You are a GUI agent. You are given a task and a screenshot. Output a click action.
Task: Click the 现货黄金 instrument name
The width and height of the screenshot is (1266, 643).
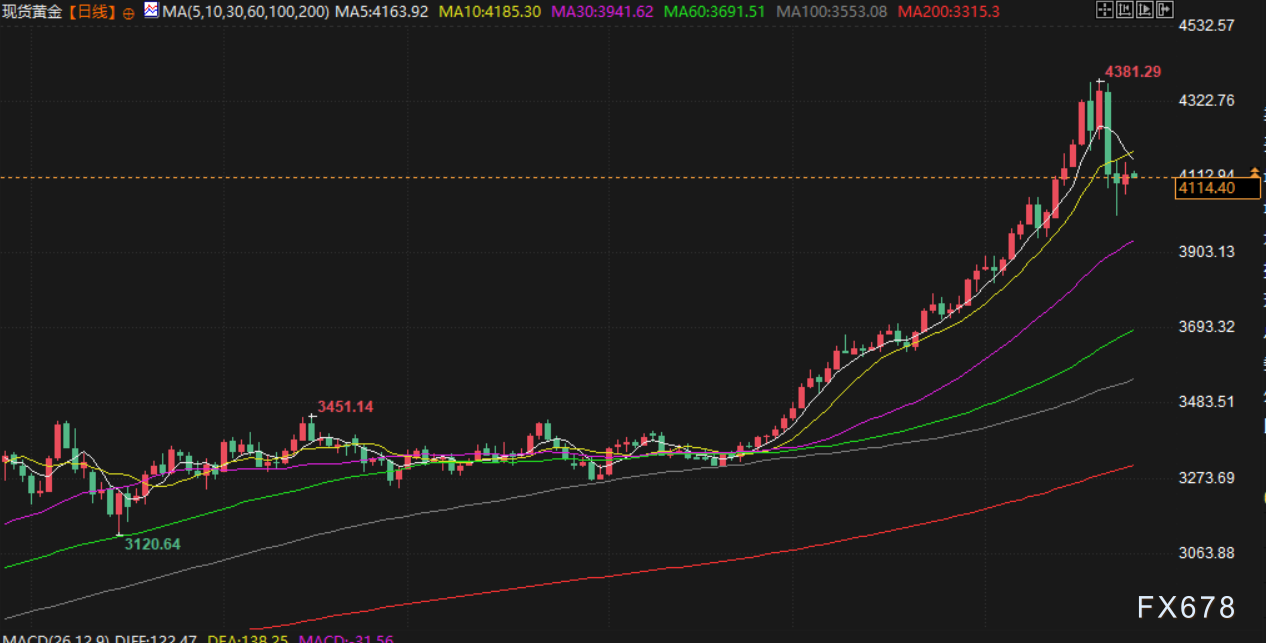point(34,12)
